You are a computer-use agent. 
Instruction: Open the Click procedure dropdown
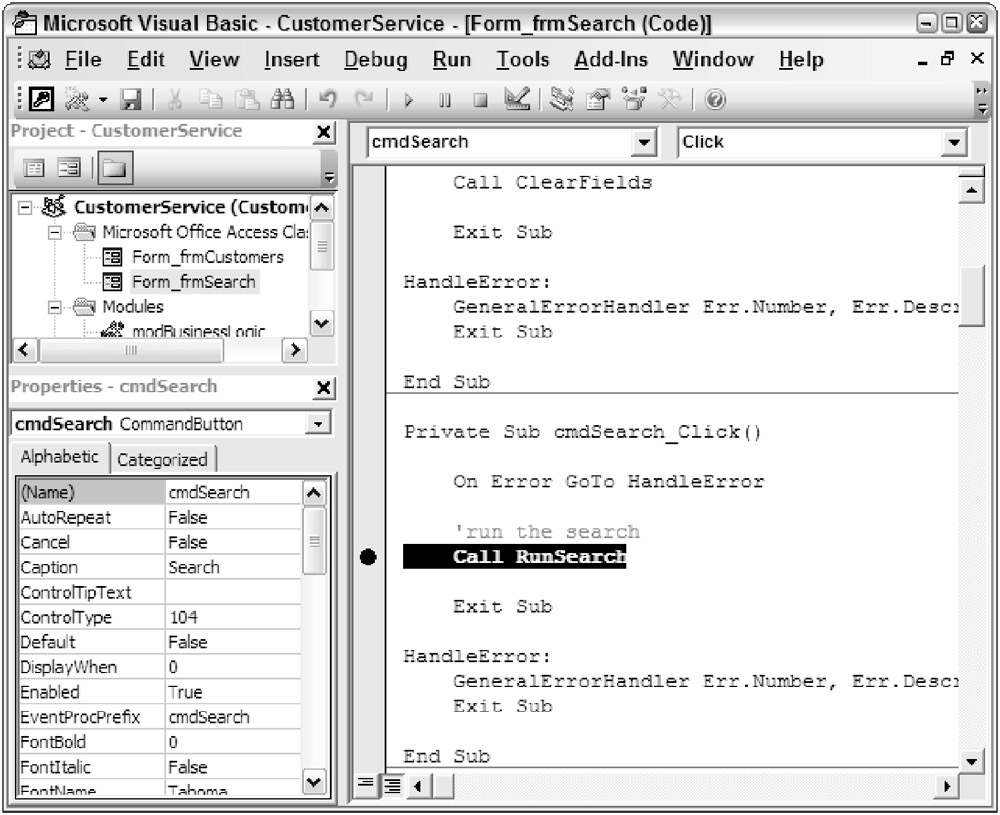click(953, 143)
